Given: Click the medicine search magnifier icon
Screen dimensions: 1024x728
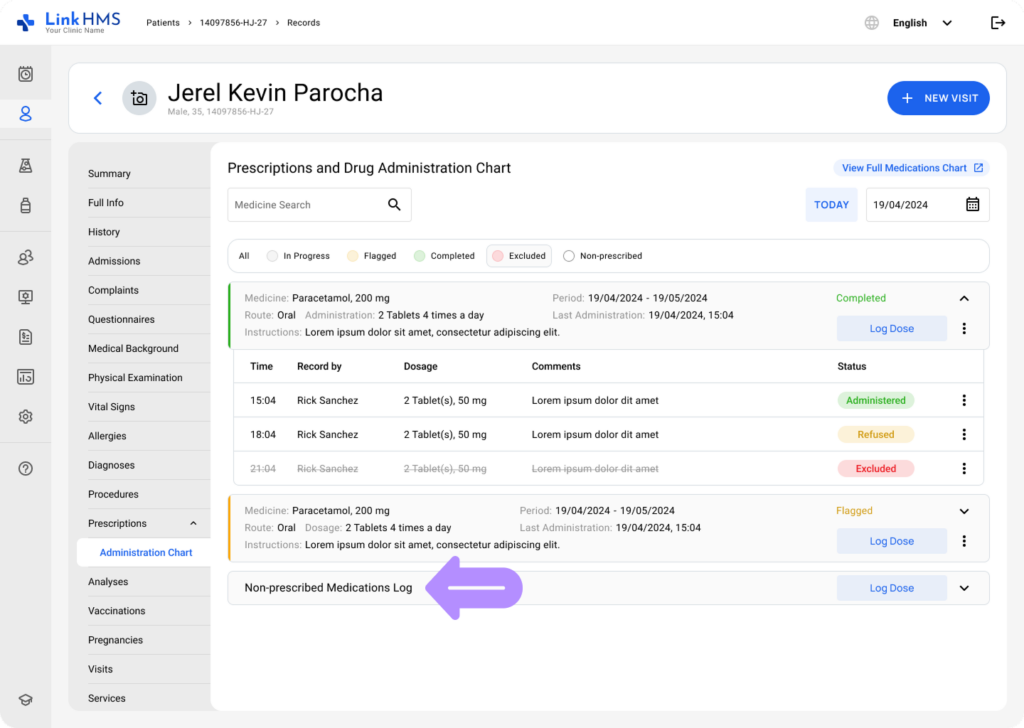Looking at the screenshot, I should pos(394,205).
